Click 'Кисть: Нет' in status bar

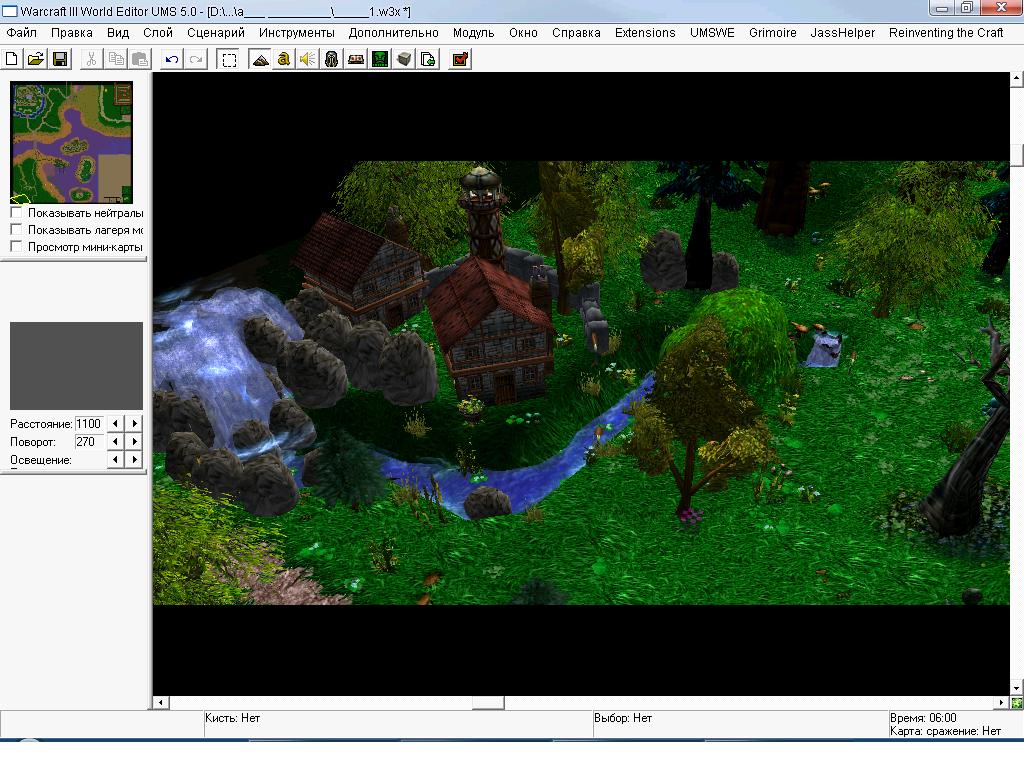point(232,718)
